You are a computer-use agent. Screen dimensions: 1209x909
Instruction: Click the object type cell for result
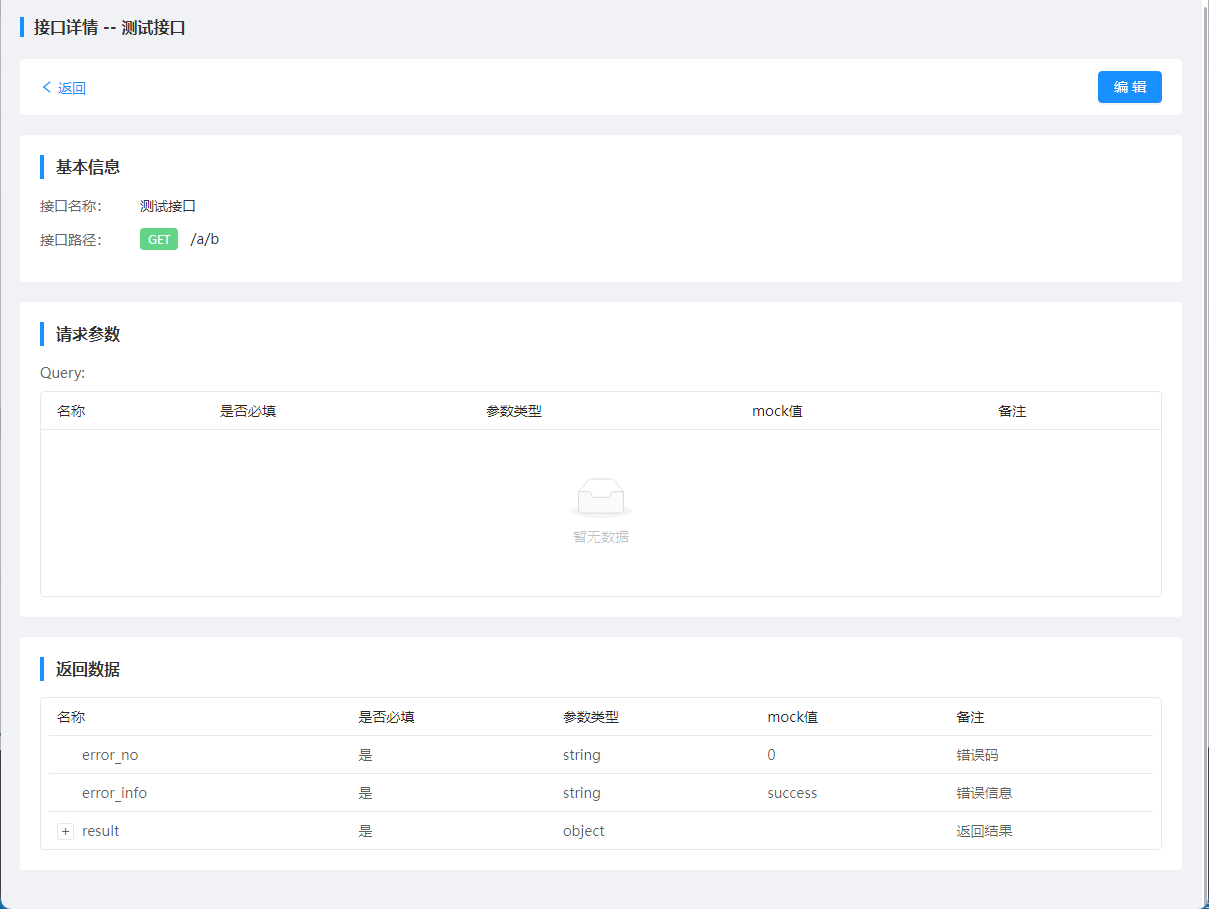point(584,831)
